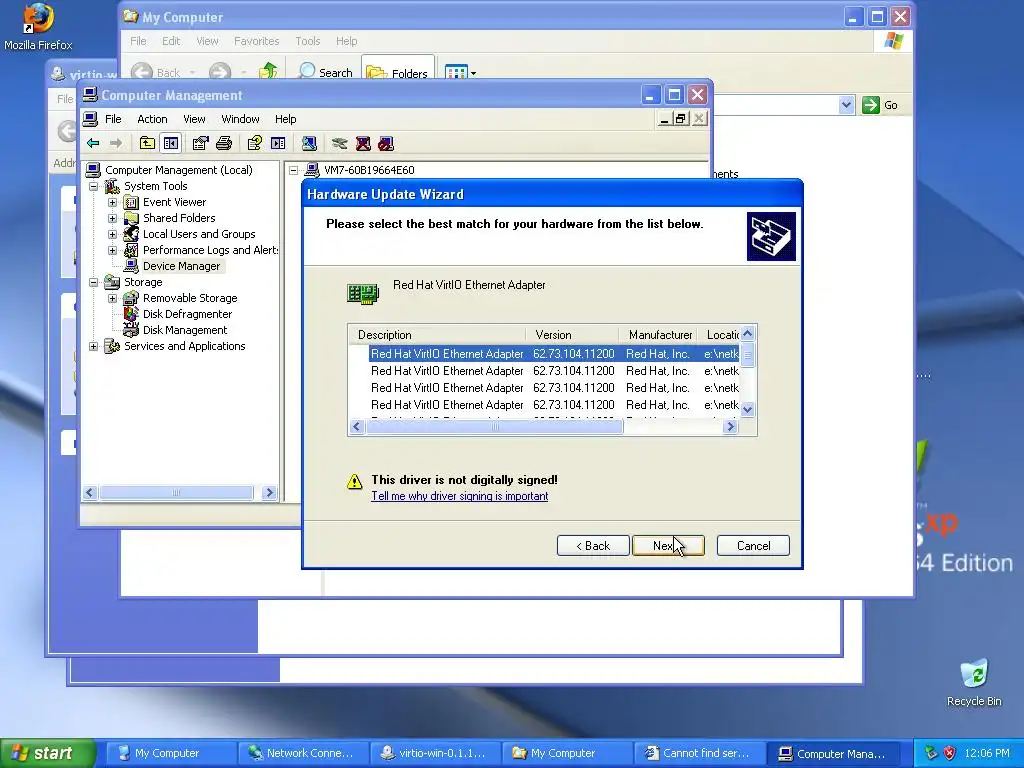1024x768 pixels.
Task: Click the Go button in My Computer
Action: tap(880, 104)
